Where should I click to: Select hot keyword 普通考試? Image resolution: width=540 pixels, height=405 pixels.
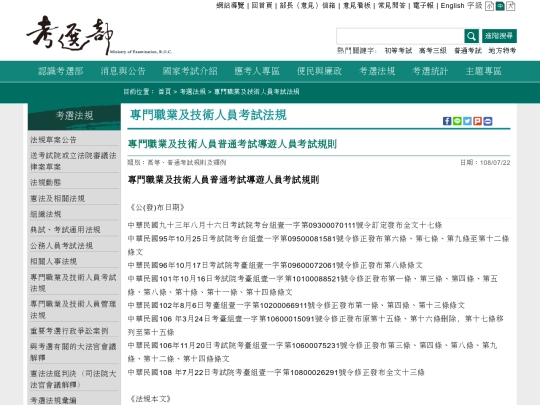(x=468, y=51)
